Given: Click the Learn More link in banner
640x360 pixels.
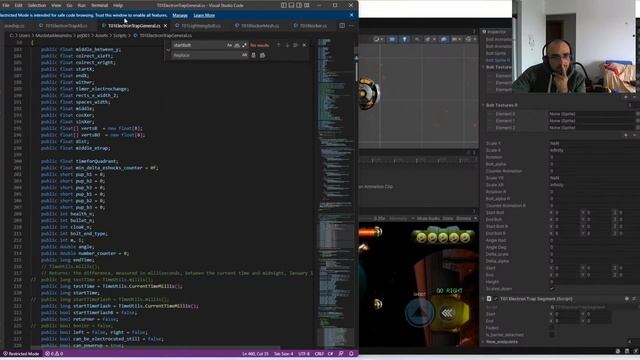Looking at the screenshot, I should [204, 16].
